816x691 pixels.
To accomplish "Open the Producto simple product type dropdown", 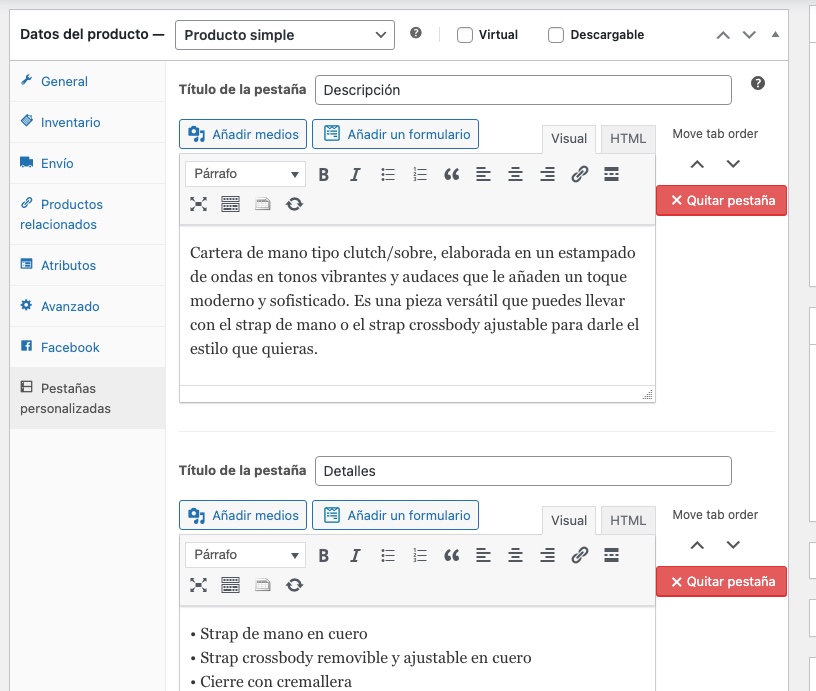I will click(285, 35).
